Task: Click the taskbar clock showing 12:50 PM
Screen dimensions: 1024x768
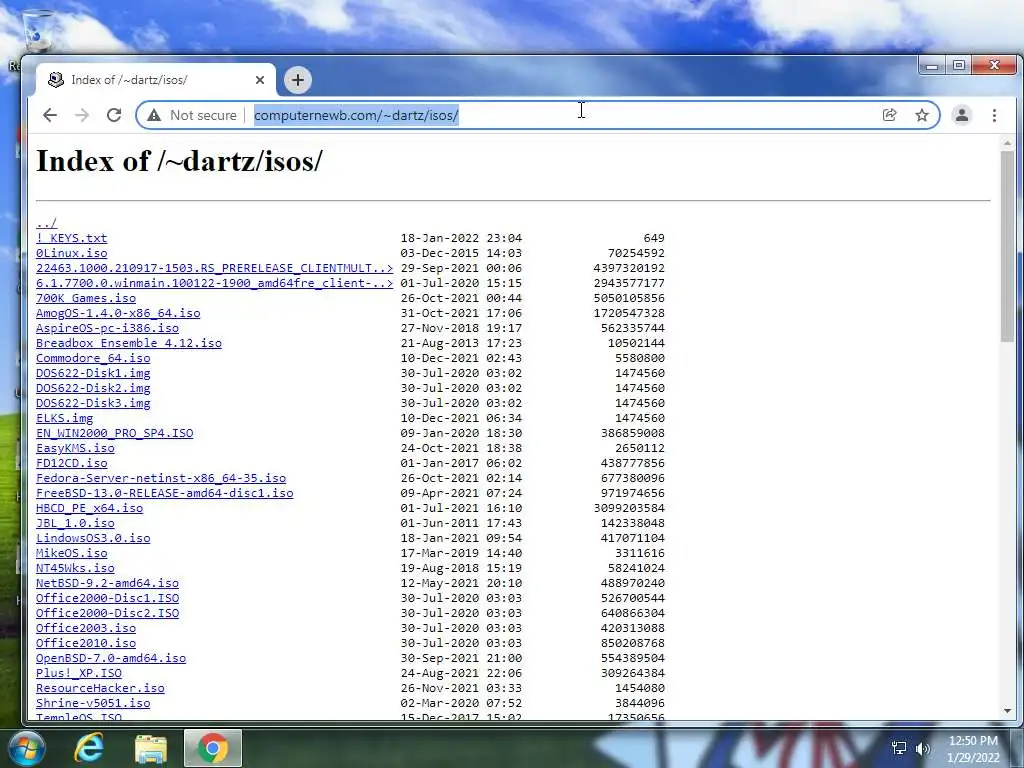Action: point(973,749)
